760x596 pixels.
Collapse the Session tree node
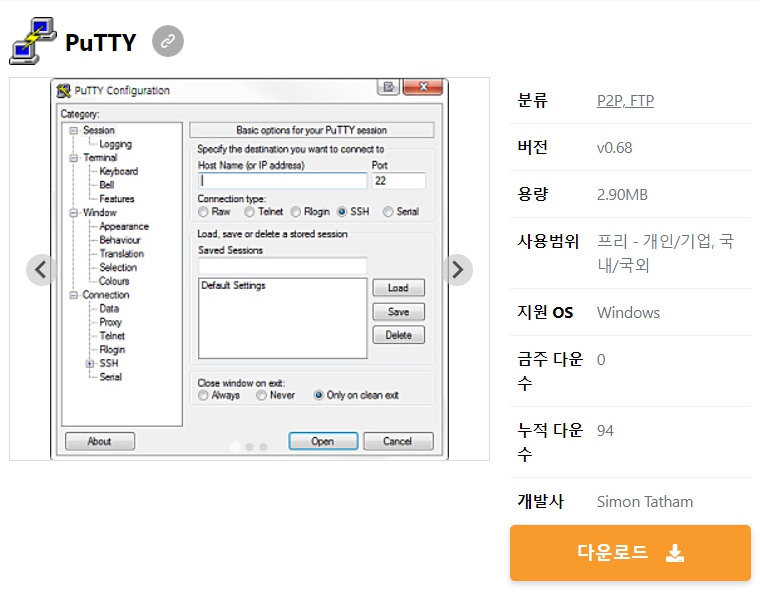(73, 130)
